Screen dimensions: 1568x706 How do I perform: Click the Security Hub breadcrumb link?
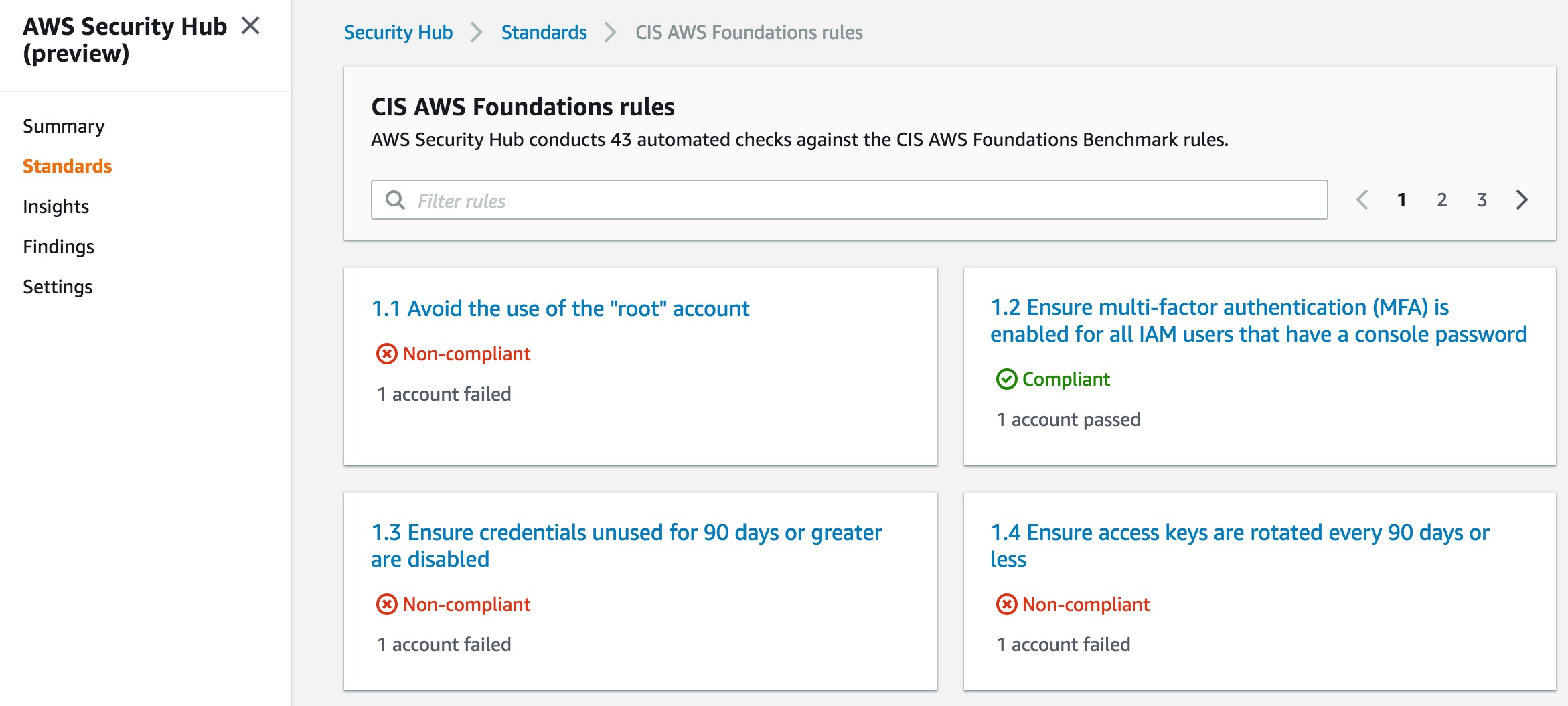[x=398, y=32]
